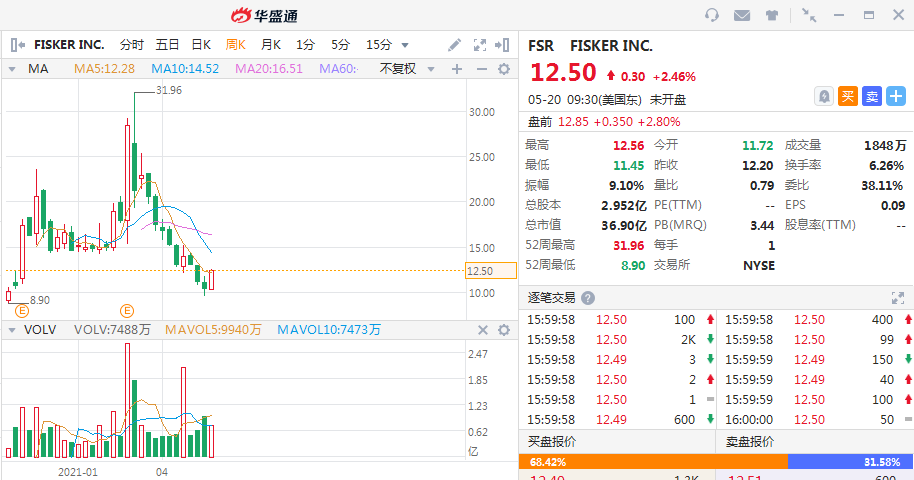Screen dimensions: 914x480
Task: Collapse the right quote panel
Action: pos(502,45)
